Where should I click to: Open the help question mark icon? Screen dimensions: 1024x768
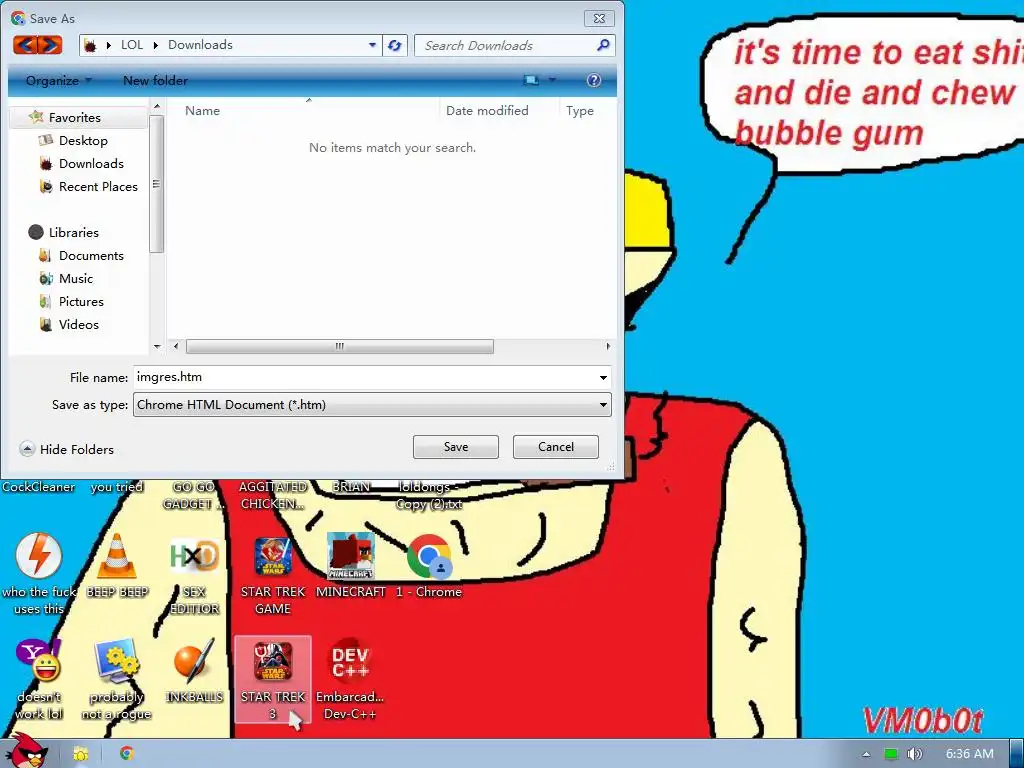tap(593, 80)
